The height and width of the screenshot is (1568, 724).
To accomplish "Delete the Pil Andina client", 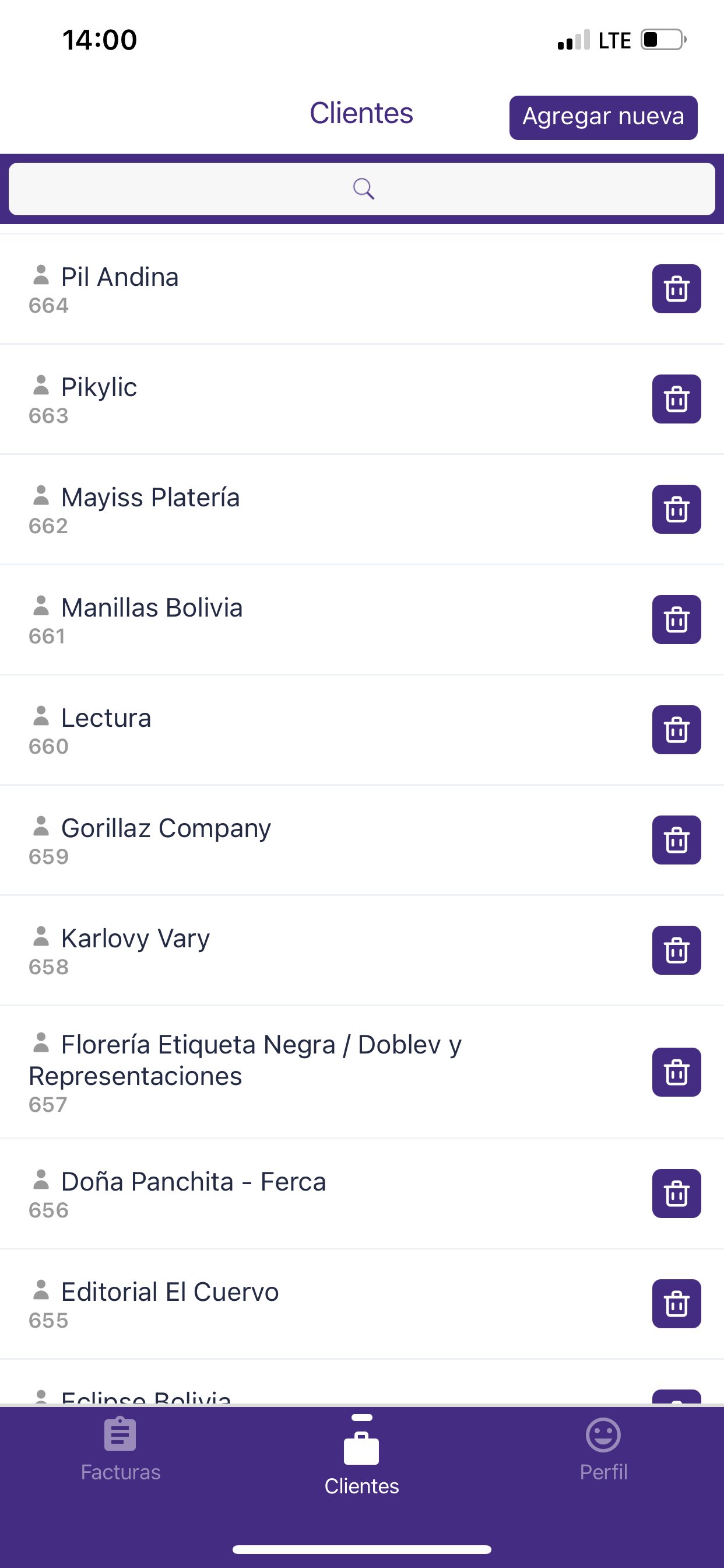I will click(676, 289).
